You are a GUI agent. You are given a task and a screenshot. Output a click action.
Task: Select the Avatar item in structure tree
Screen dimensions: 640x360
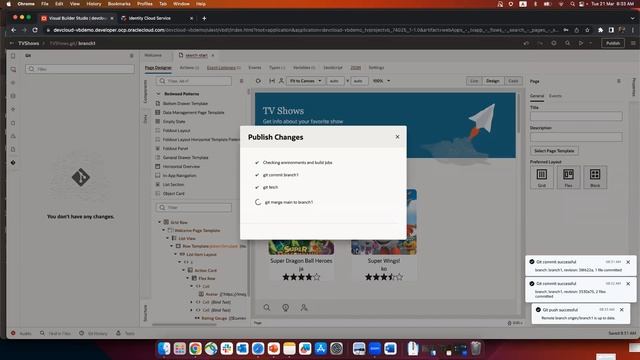click(222, 294)
